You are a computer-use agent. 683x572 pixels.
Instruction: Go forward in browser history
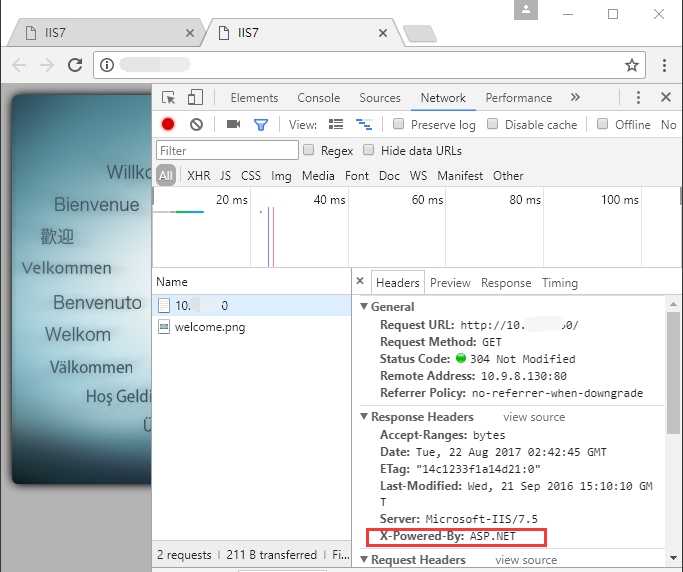click(47, 65)
